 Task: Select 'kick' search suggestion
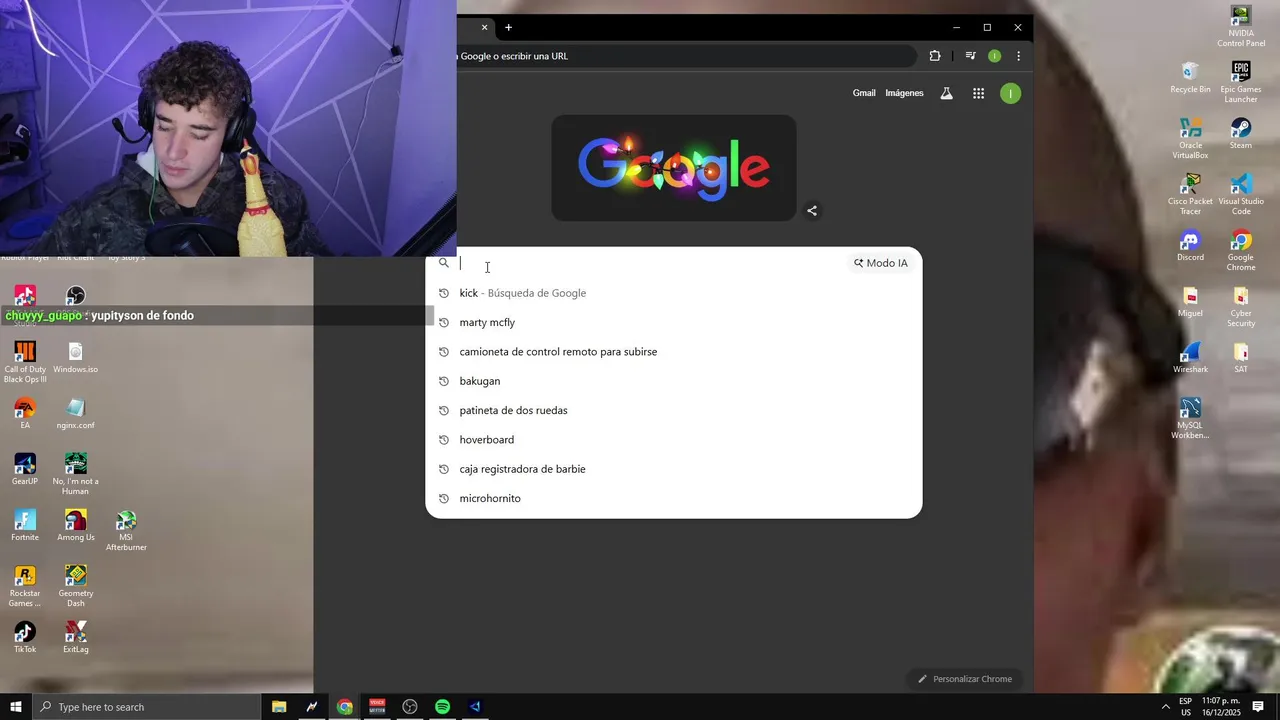coord(674,293)
